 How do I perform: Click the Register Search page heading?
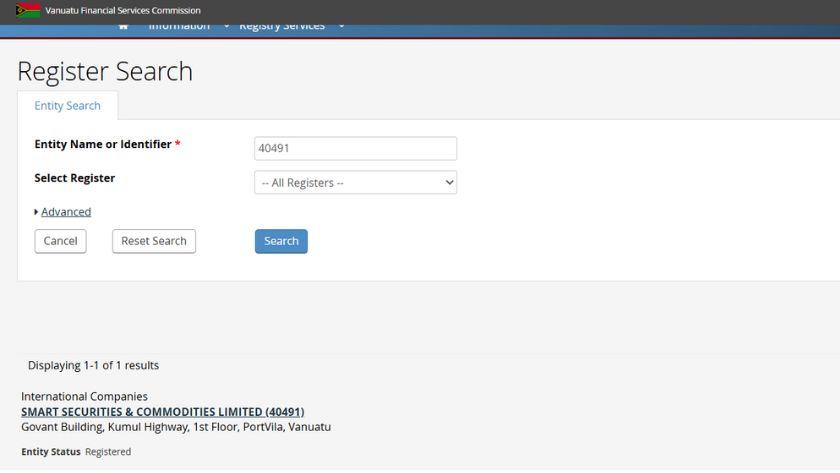click(105, 72)
